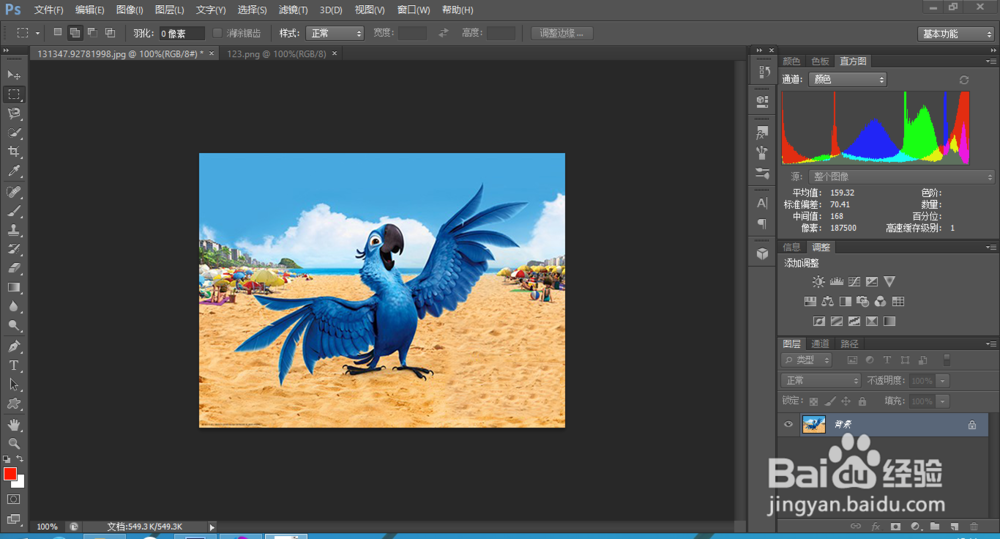Image resolution: width=1000 pixels, height=539 pixels.
Task: Pick the Healing Brush tool
Action: [x=13, y=192]
